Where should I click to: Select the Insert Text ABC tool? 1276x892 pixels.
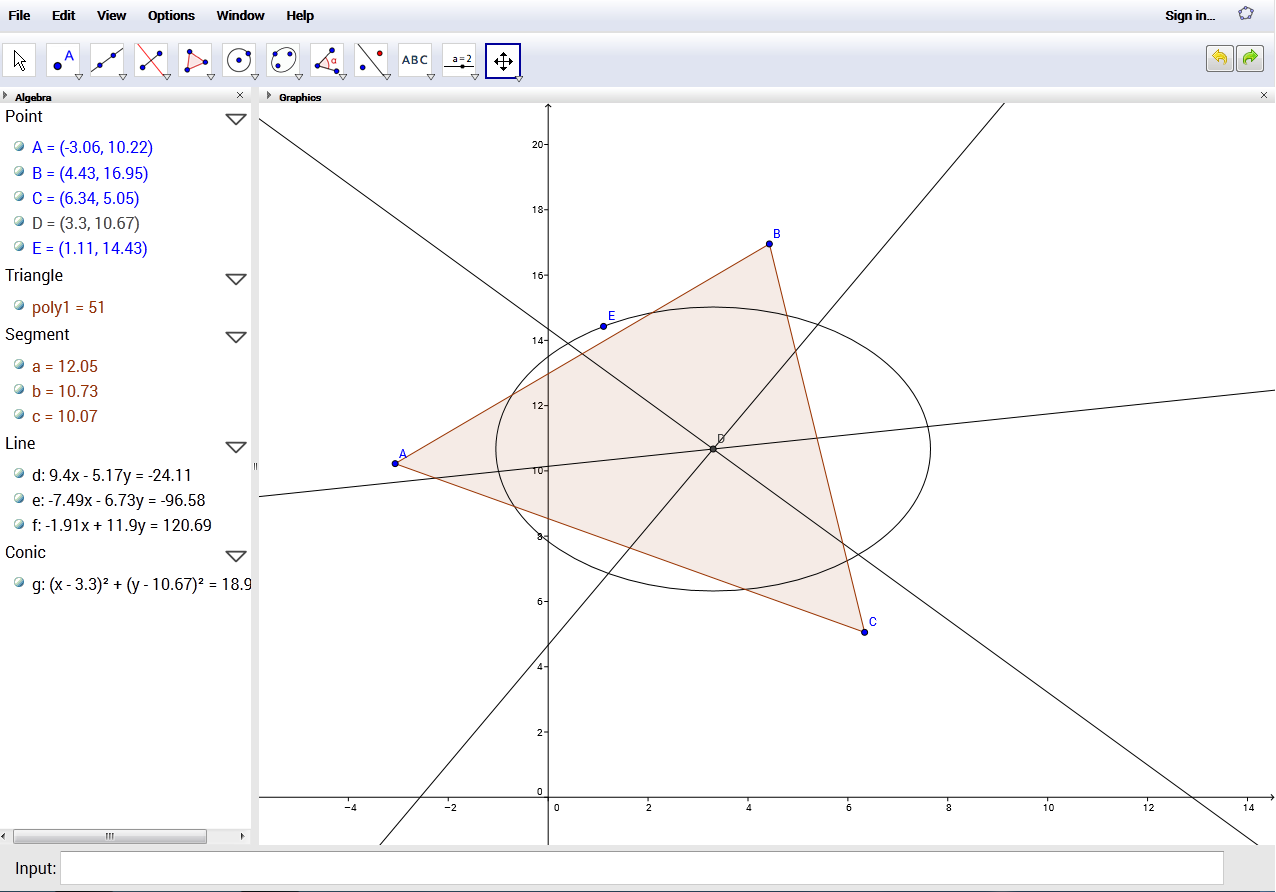click(414, 59)
